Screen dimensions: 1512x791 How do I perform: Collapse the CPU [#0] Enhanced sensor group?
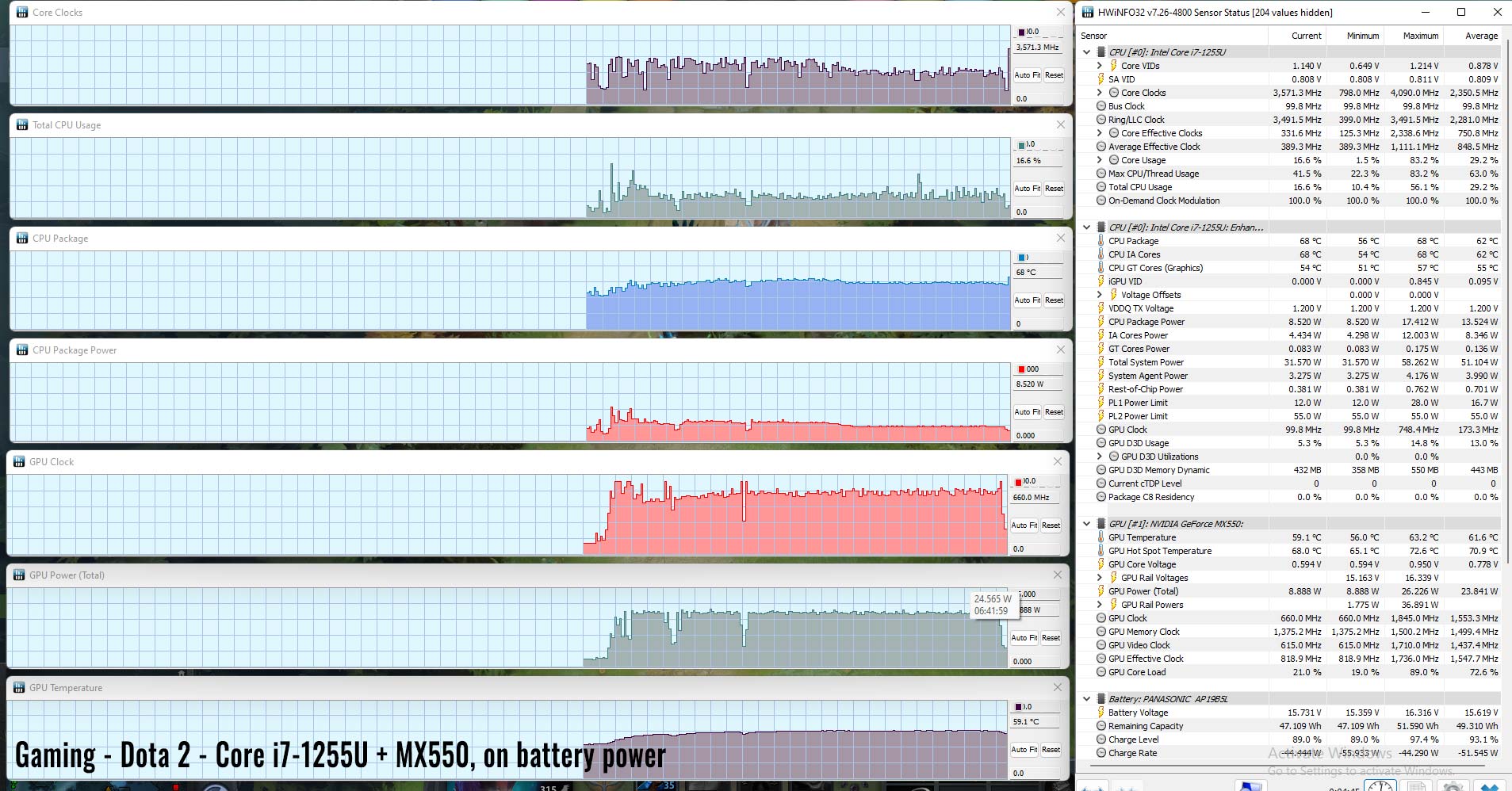(1087, 227)
